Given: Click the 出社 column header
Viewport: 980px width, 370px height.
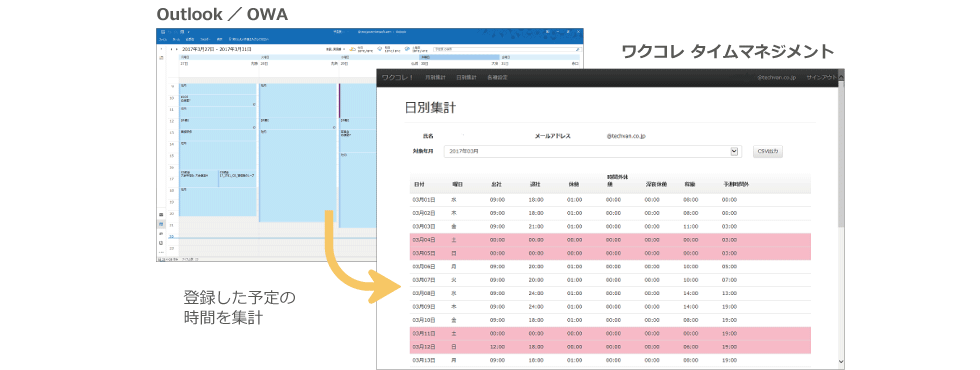Looking at the screenshot, I should [496, 184].
